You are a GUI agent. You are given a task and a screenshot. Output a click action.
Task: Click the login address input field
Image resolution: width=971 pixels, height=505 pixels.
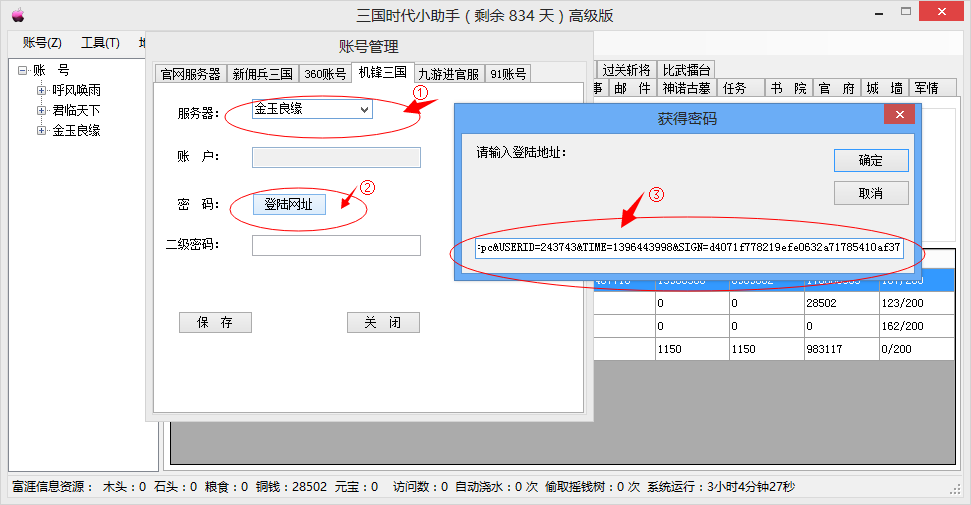pos(689,248)
